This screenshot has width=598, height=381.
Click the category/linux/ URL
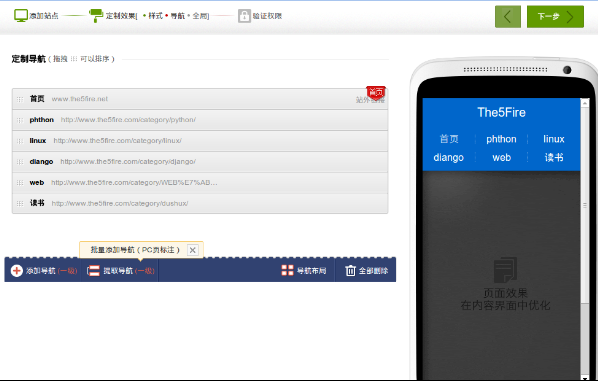click(x=117, y=141)
